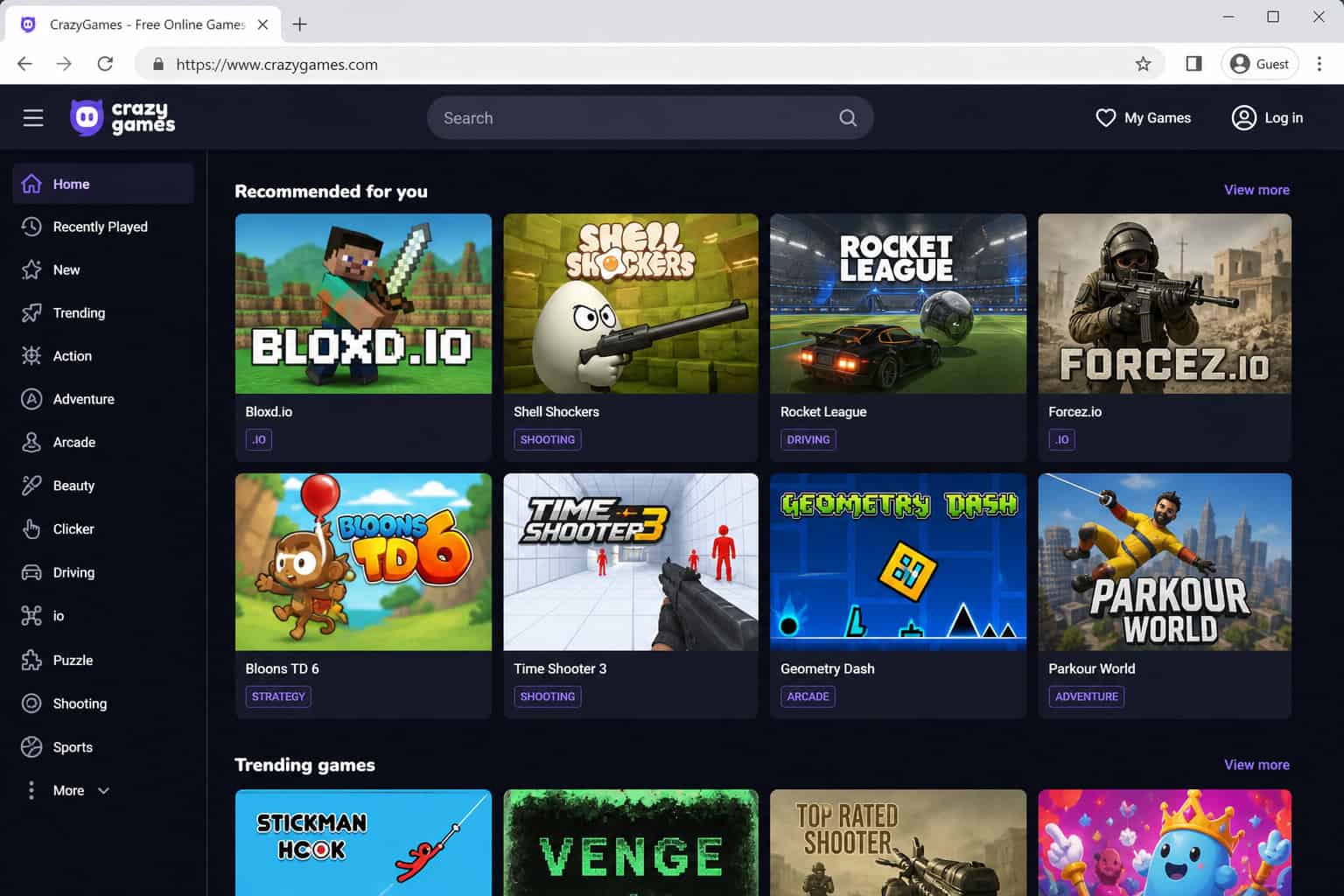
Task: Open the Venge game thumbnail
Action: [x=631, y=843]
